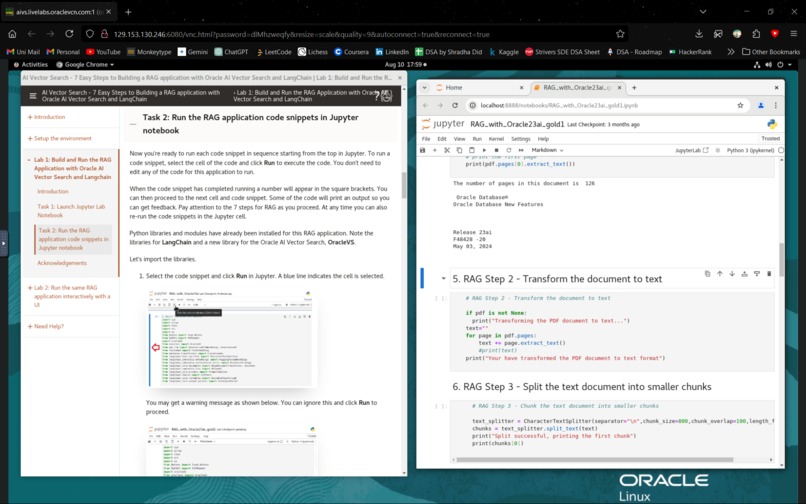Open the Google Chrome app menu in top bar
This screenshot has height=504, width=806.
(x=85, y=65)
